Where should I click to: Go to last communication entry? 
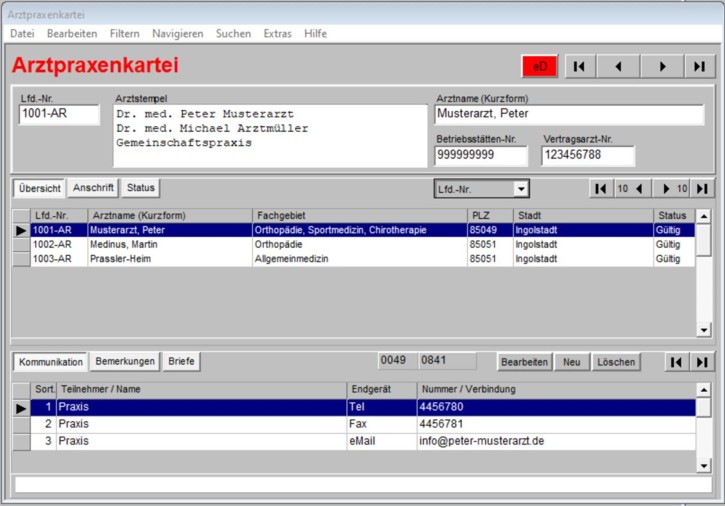click(x=703, y=362)
